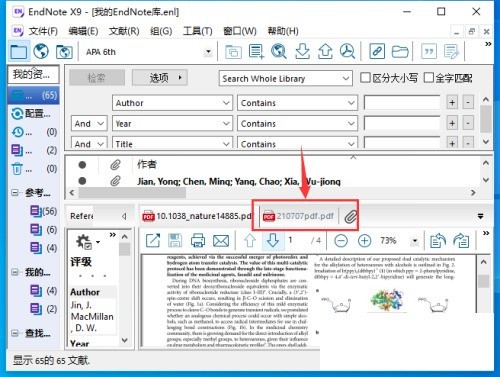This screenshot has height=377, width=500.
Task: Zoom in PDF with plus icon
Action: click(364, 240)
